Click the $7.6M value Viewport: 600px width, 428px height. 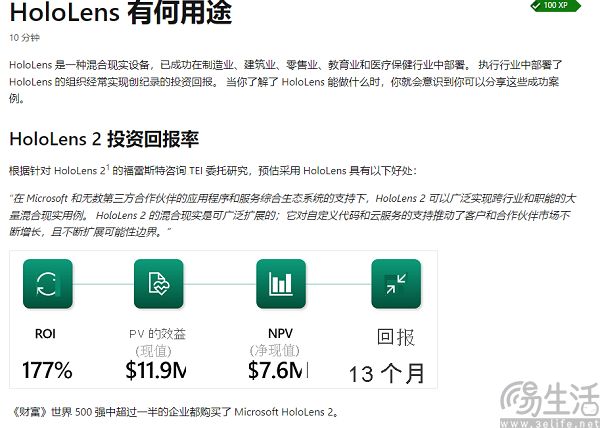278,370
